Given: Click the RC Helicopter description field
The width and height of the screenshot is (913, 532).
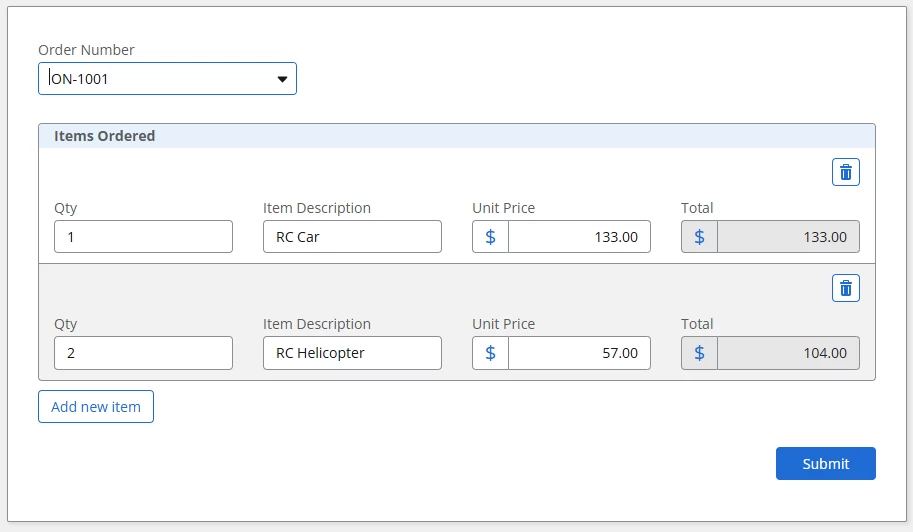Looking at the screenshot, I should (352, 353).
